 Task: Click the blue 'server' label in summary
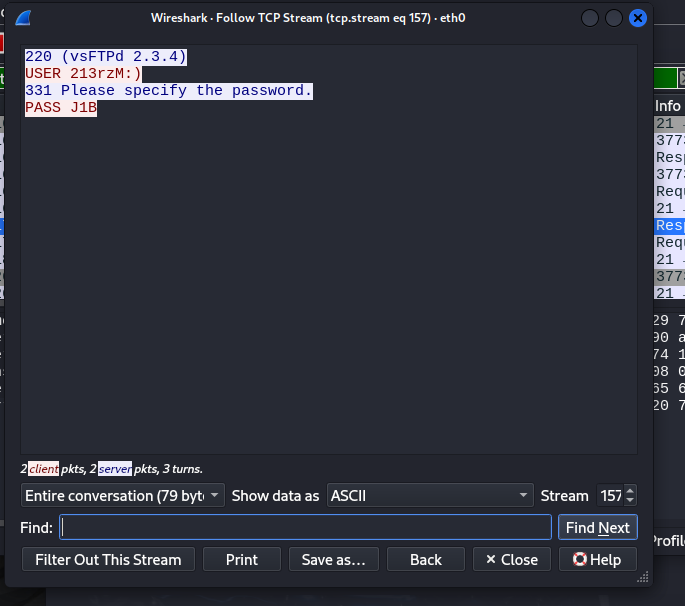click(115, 469)
